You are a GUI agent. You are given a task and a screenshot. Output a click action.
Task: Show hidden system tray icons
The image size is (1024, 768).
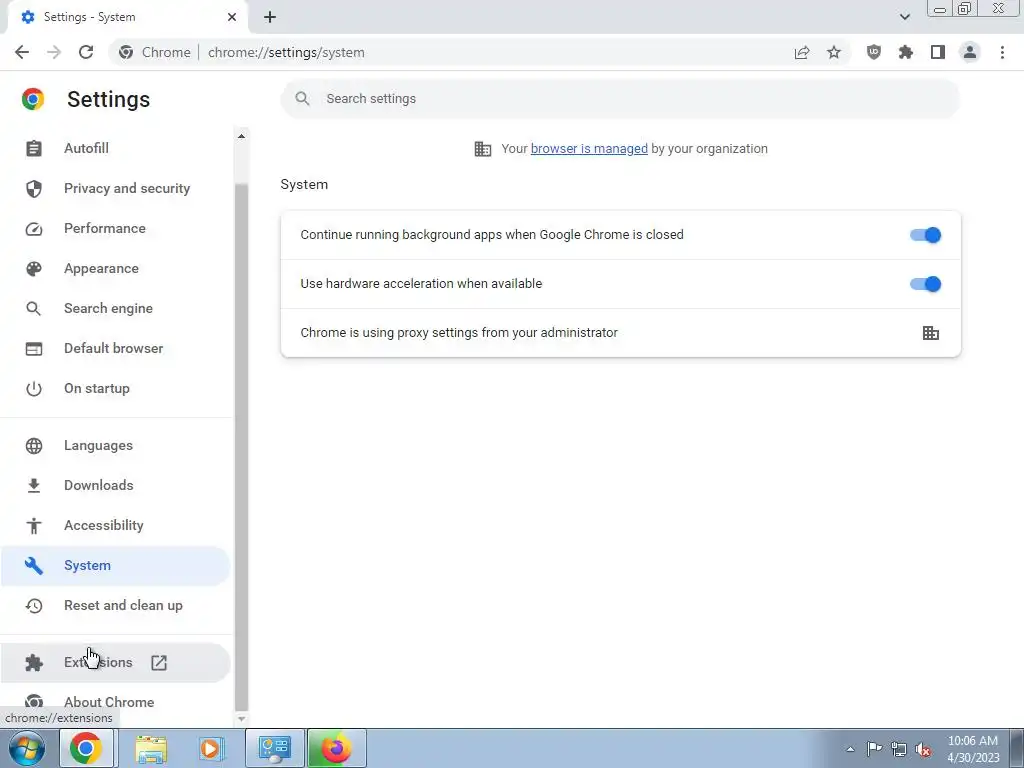[850, 749]
